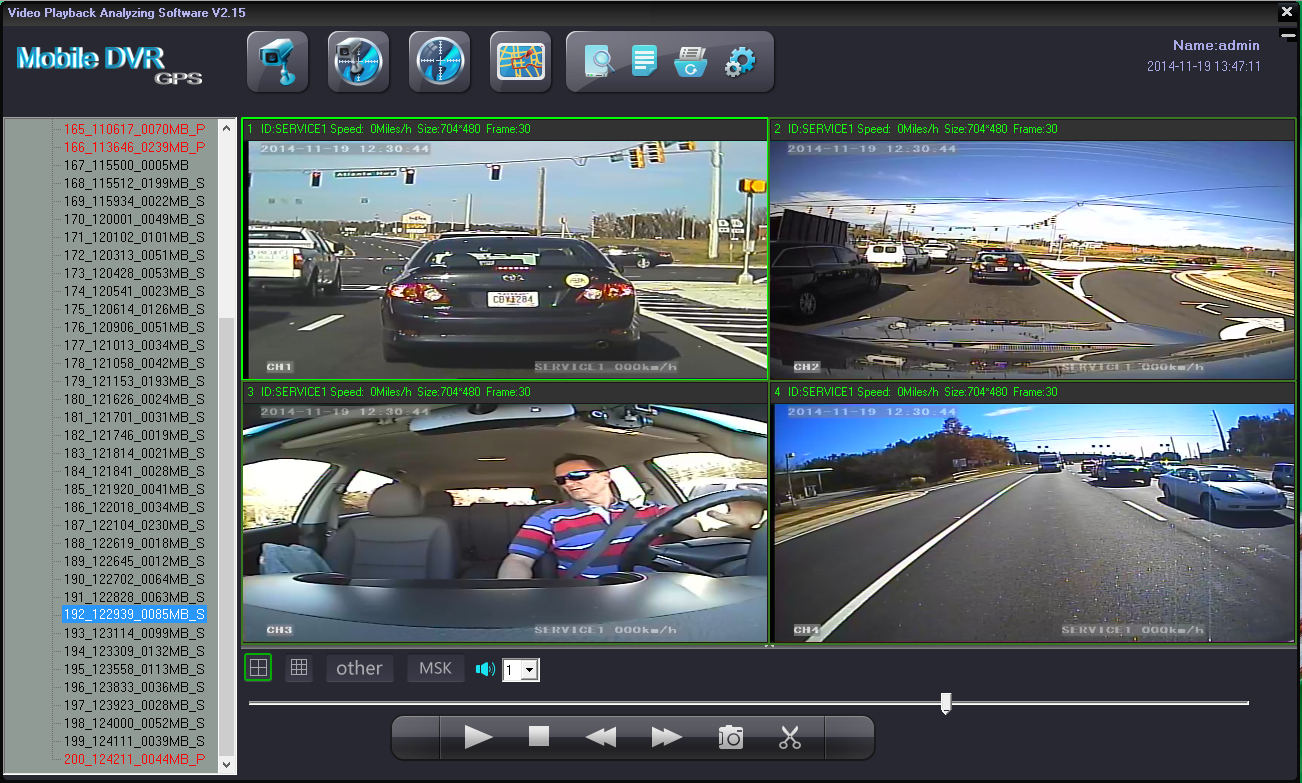The image size is (1302, 783).
Task: Click the playback progress slider handle
Action: pos(945,703)
